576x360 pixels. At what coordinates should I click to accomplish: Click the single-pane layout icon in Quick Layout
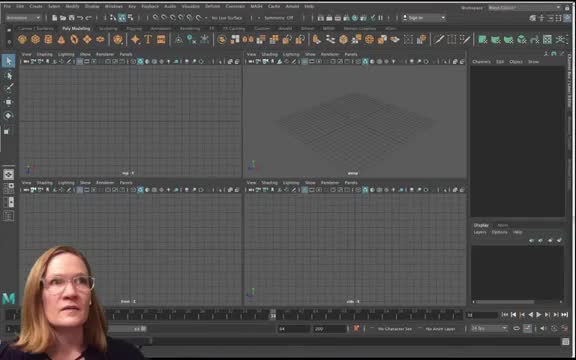click(9, 174)
